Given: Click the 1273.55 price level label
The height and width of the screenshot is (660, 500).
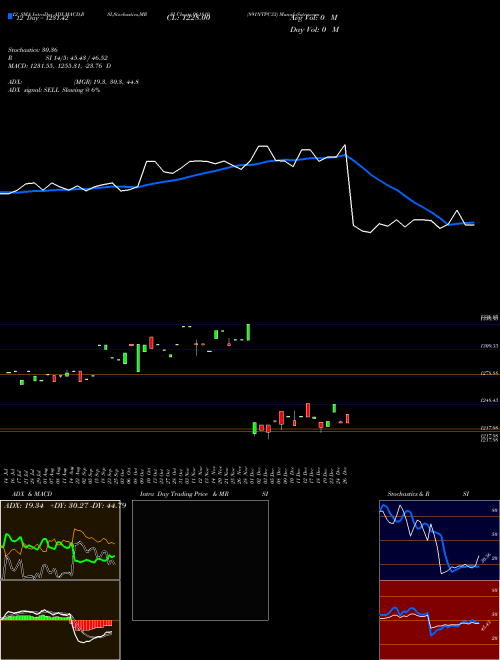Looking at the screenshot, I should click(489, 373).
